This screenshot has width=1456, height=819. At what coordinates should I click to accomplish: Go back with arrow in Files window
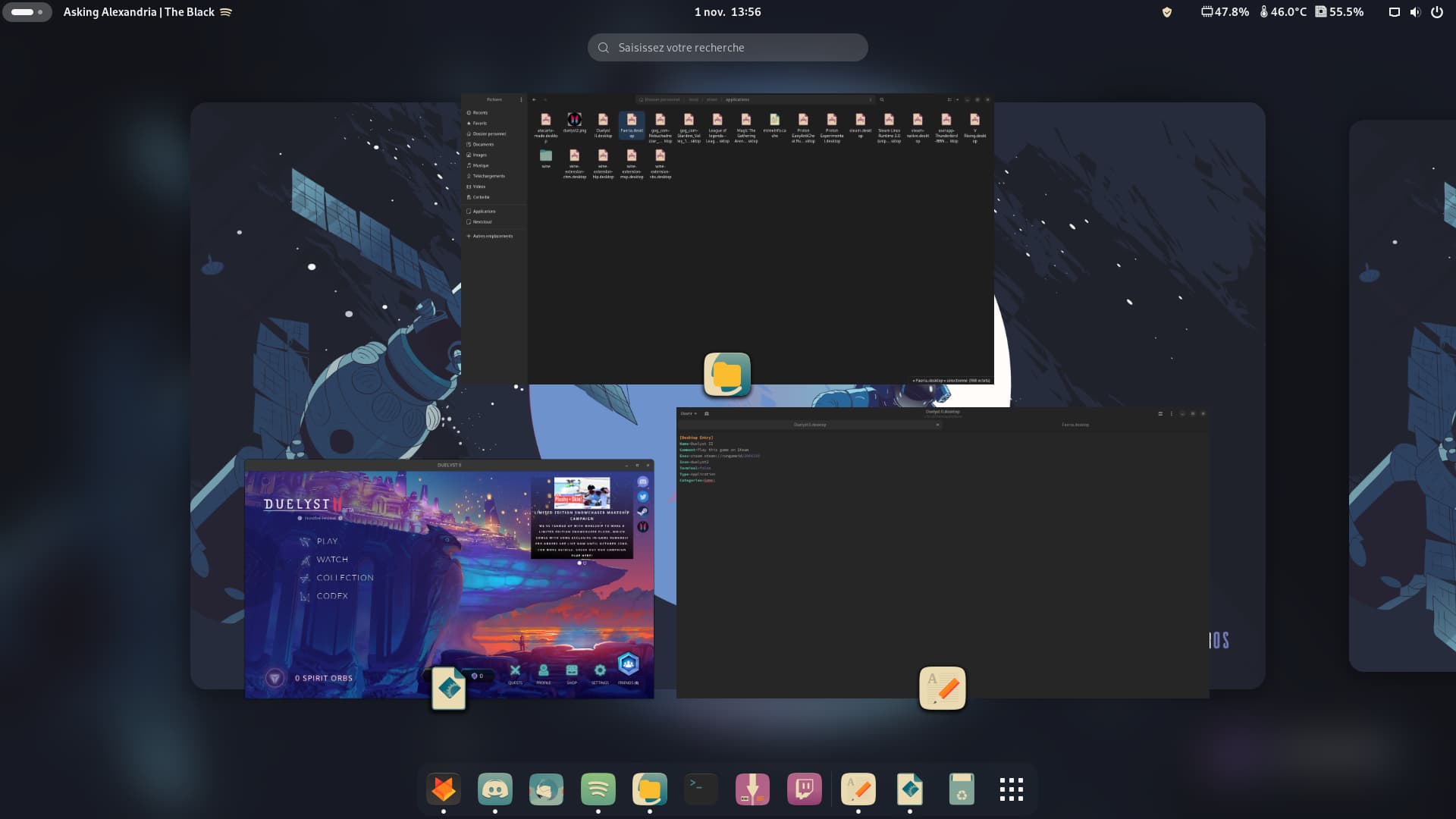(x=534, y=99)
